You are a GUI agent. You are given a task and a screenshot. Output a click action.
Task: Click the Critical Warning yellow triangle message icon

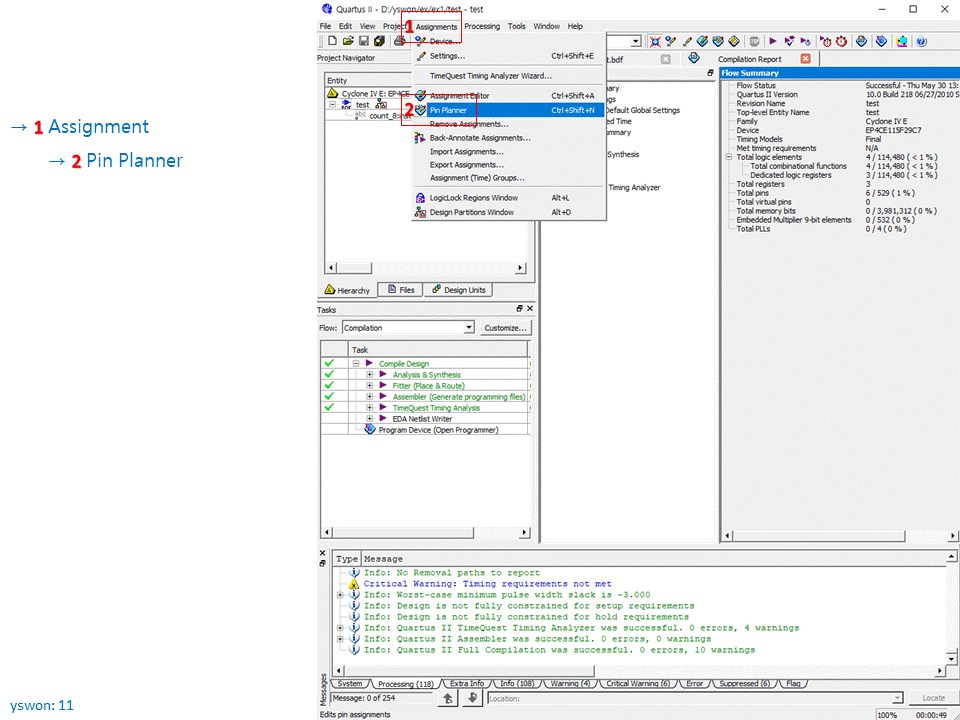pos(353,584)
